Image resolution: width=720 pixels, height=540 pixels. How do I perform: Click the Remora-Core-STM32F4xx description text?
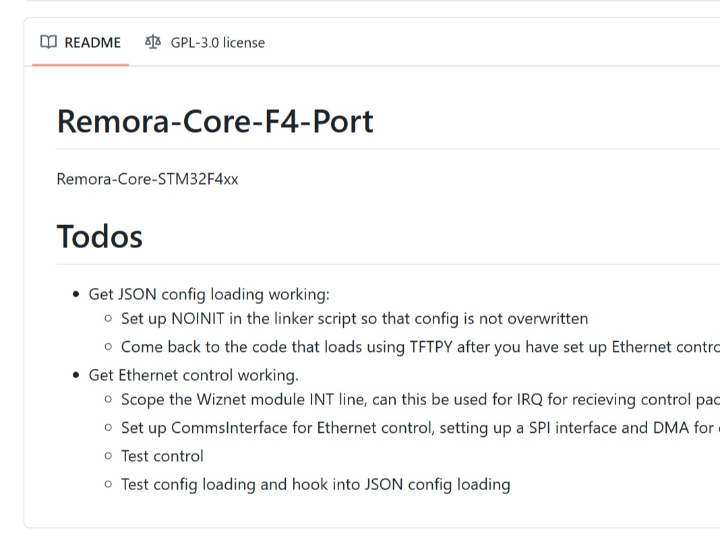[x=147, y=179]
